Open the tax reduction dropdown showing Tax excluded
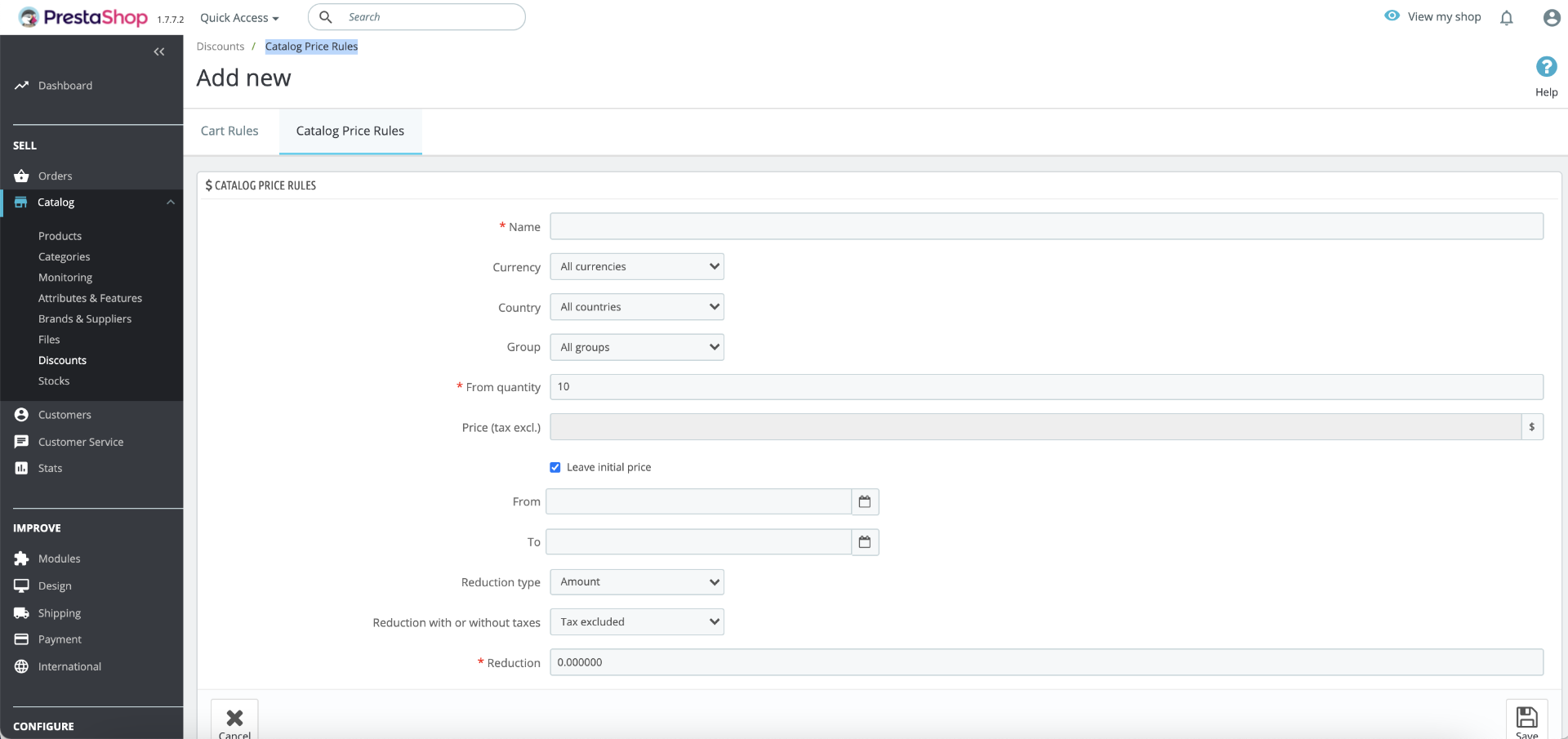This screenshot has width=1568, height=739. (637, 622)
